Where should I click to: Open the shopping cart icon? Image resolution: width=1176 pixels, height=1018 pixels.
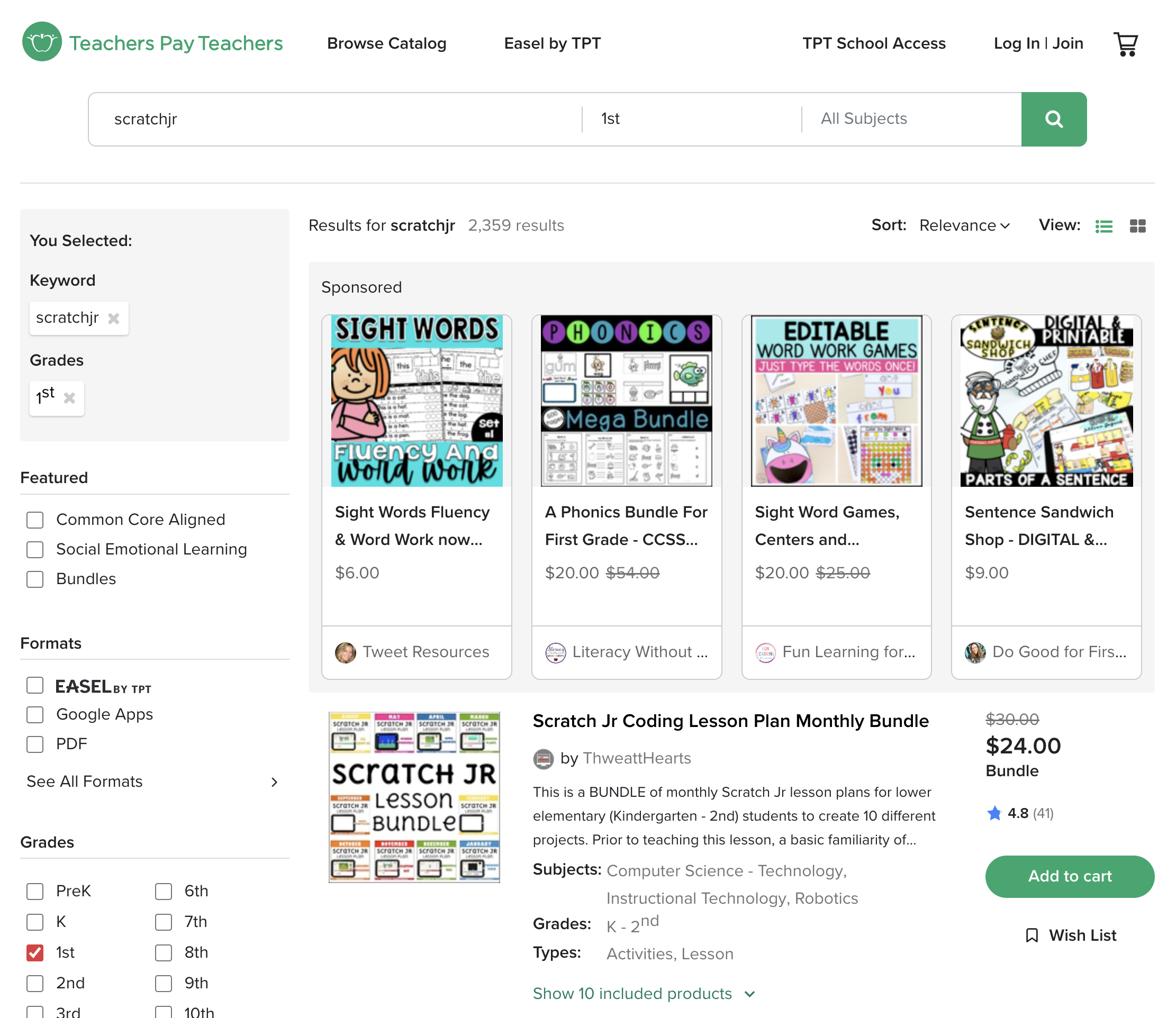click(x=1125, y=44)
